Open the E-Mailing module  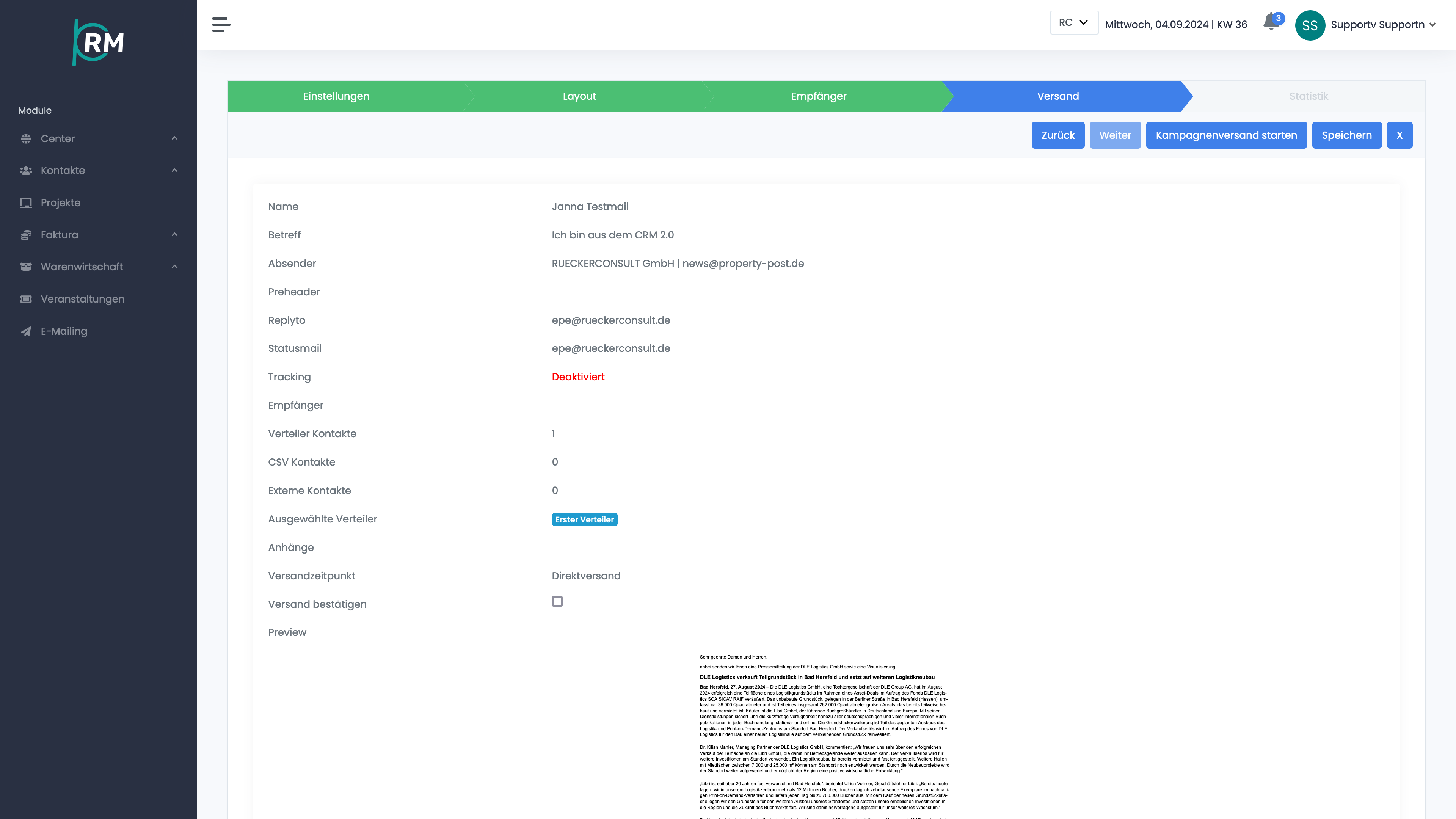tap(64, 331)
